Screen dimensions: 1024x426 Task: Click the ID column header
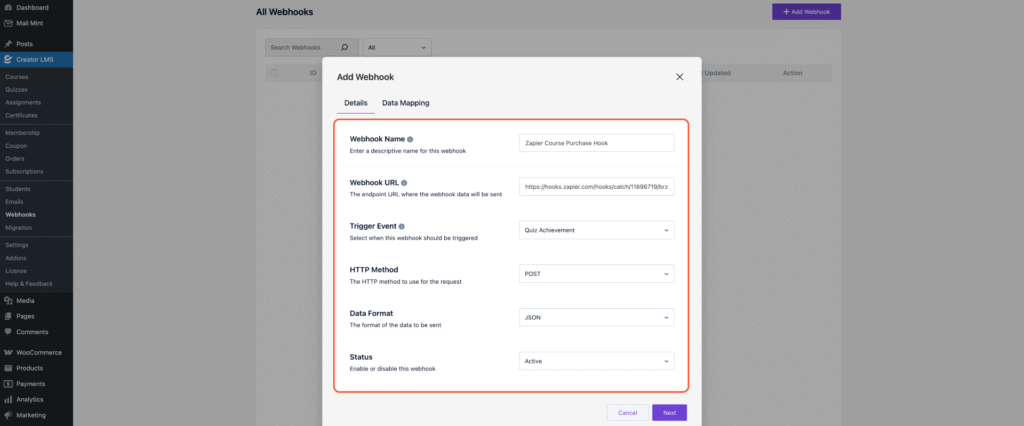pos(313,73)
